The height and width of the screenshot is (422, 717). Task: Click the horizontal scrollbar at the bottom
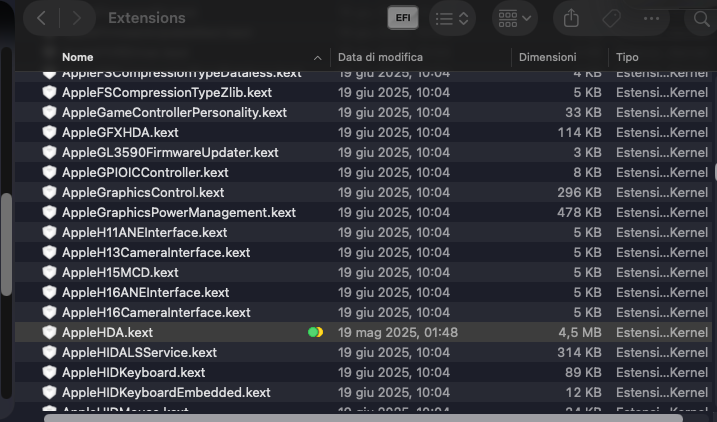coord(363,418)
